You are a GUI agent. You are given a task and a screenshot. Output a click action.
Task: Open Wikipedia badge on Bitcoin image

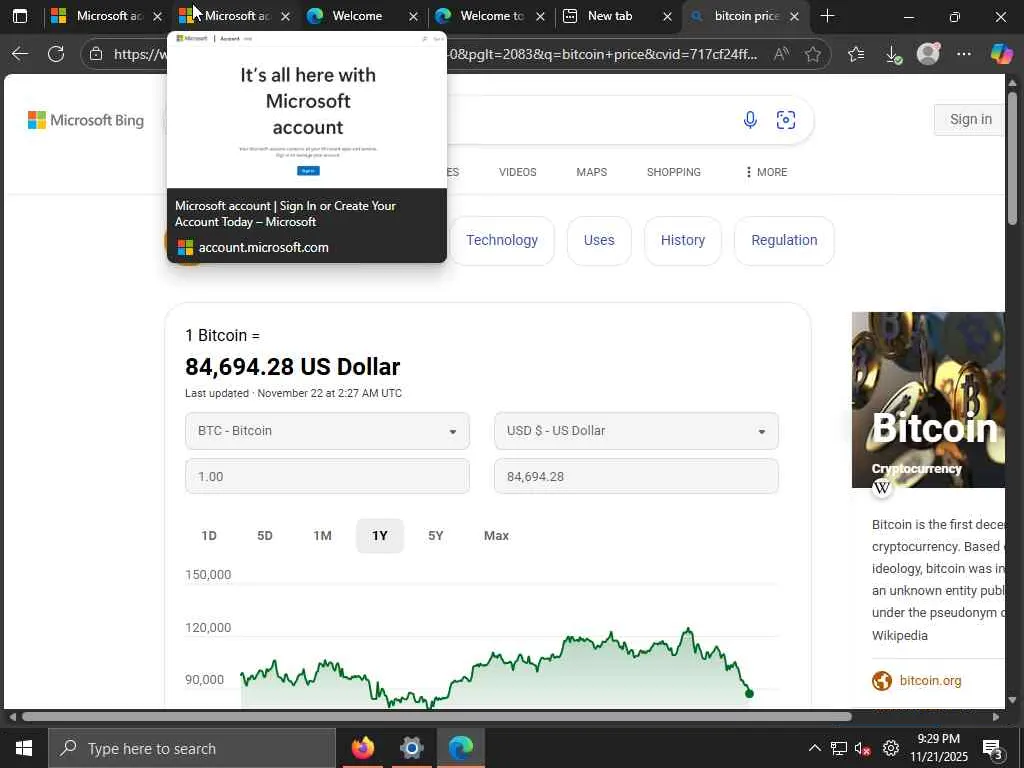coord(882,487)
